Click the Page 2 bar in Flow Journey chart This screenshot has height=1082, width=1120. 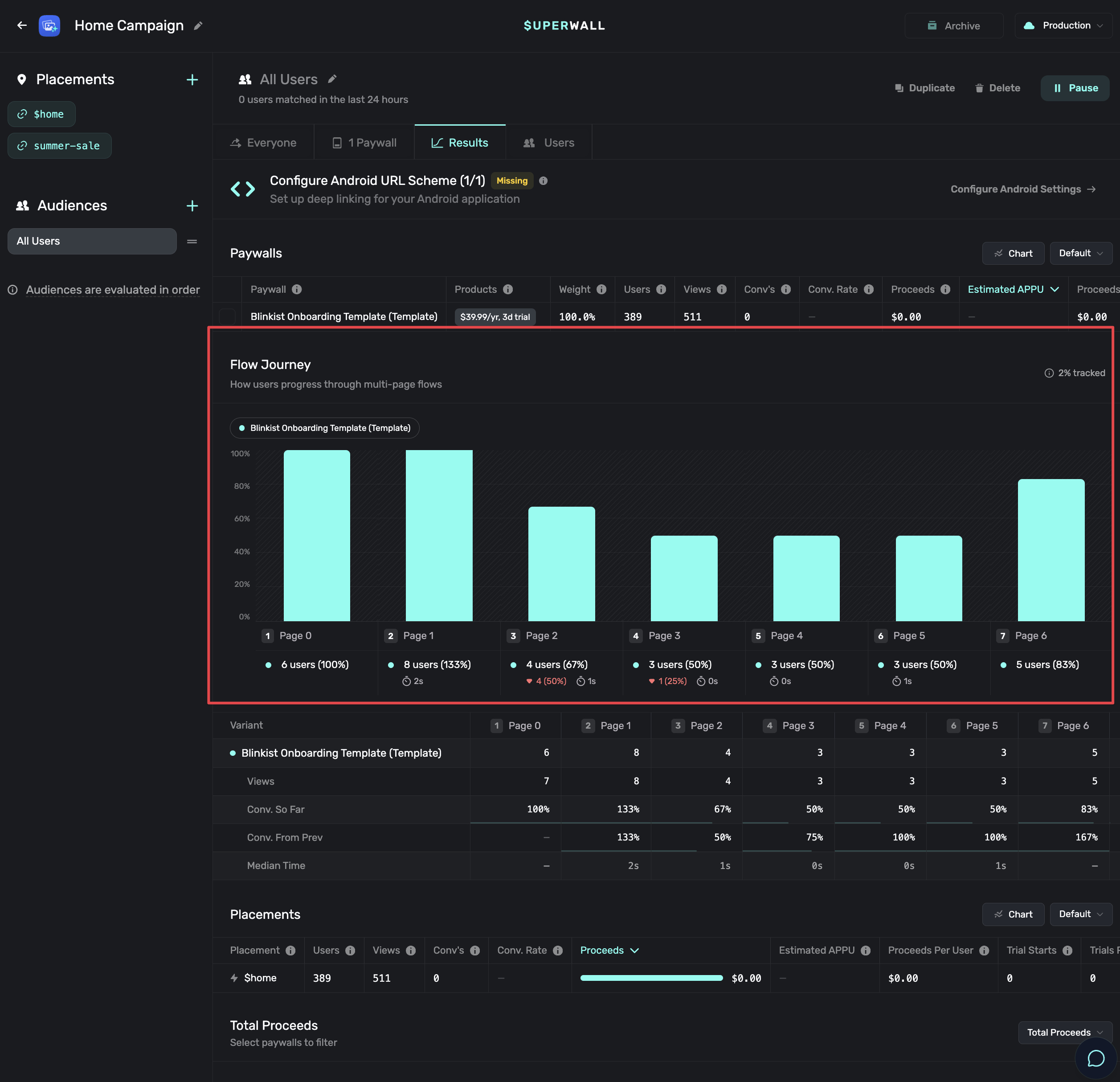(x=561, y=564)
